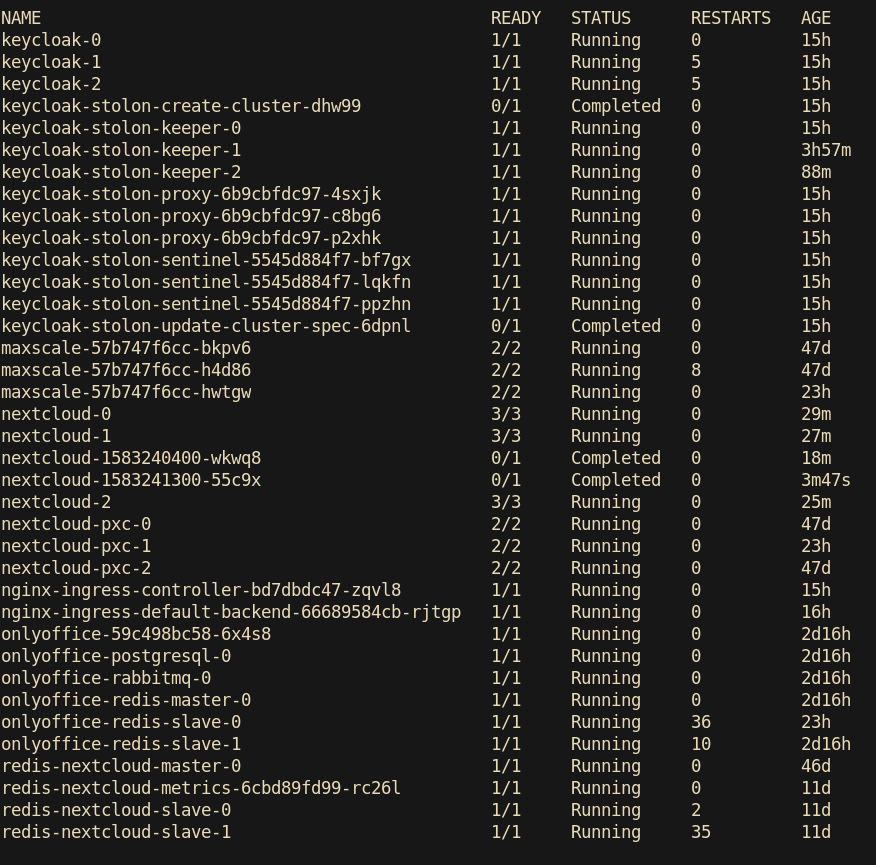Click nginx-ingress-default-backend-66689584cb-rjtgp name
Viewport: 876px width, 865px height.
(x=231, y=612)
